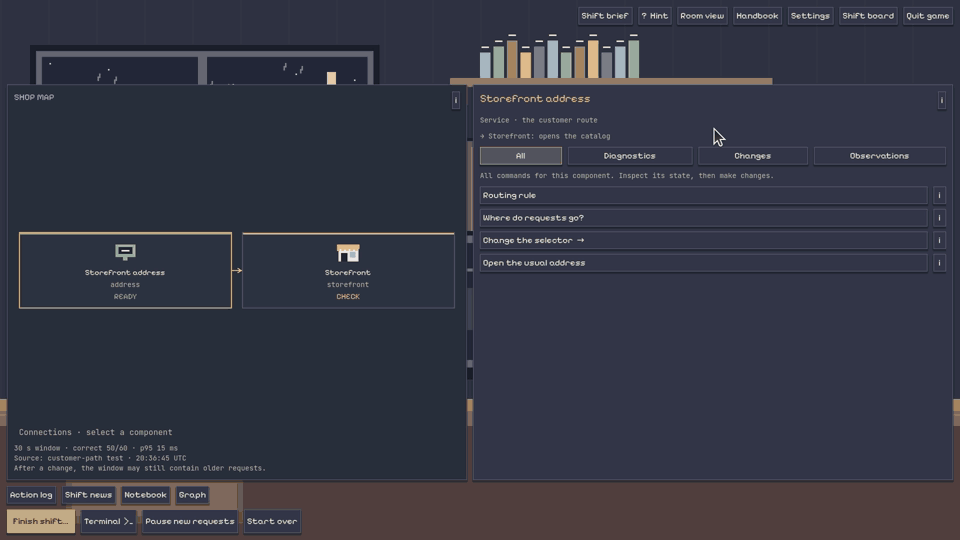Image resolution: width=960 pixels, height=540 pixels.
Task: Click the CHECK status on Storefront
Action: 348,296
